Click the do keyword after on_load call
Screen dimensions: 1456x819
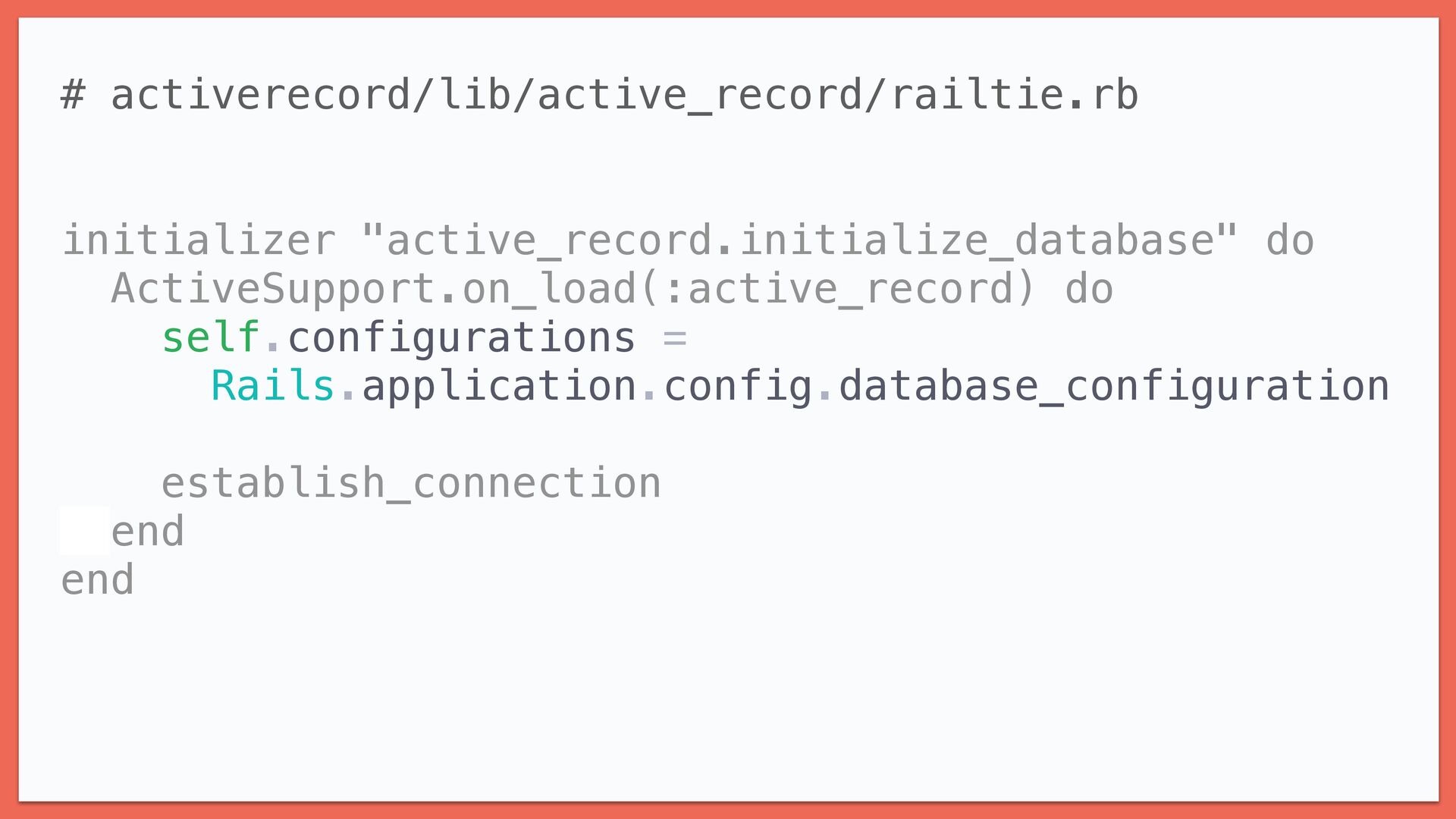point(1089,290)
